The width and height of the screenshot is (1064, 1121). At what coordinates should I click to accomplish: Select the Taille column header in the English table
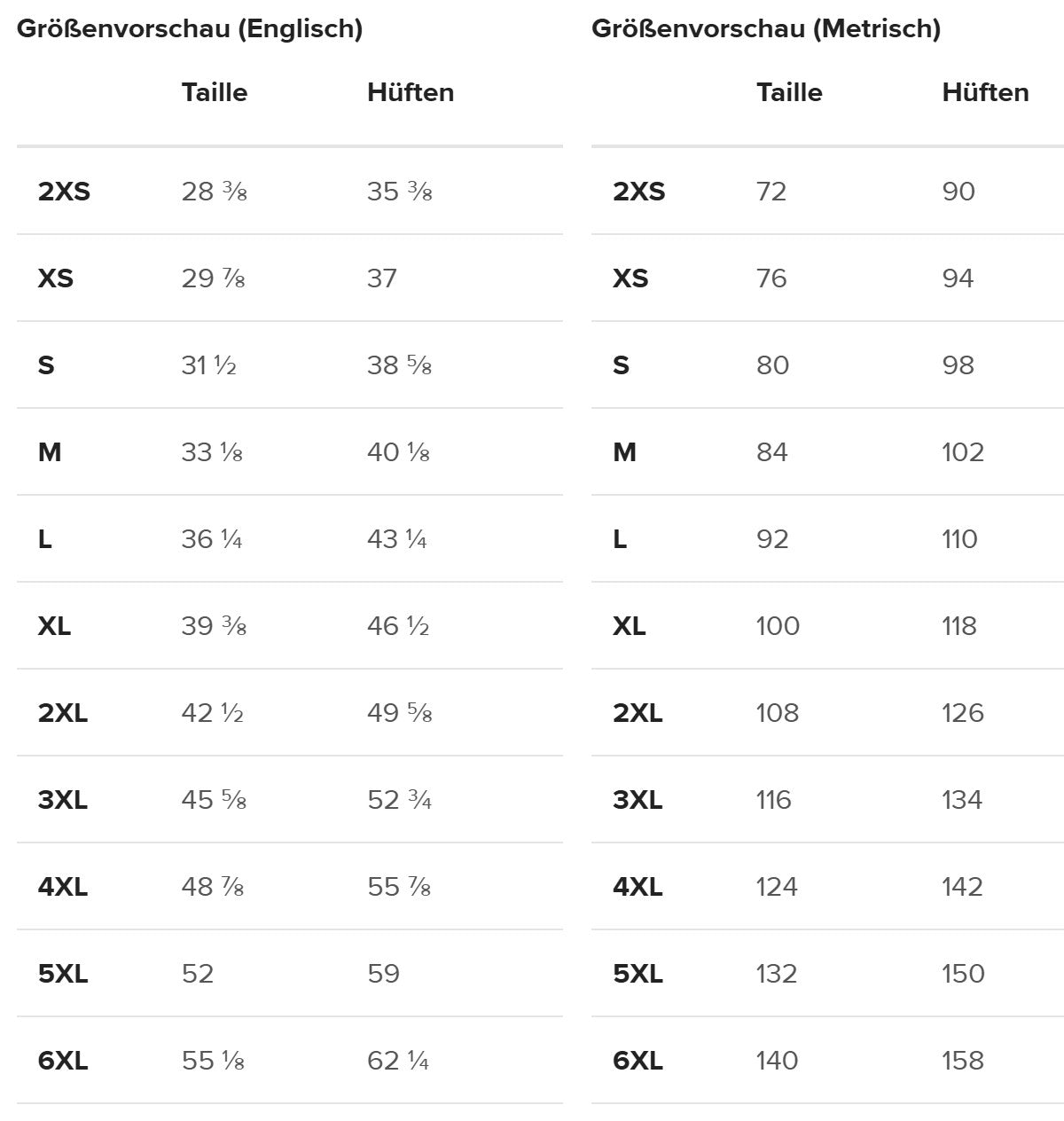coord(215,92)
